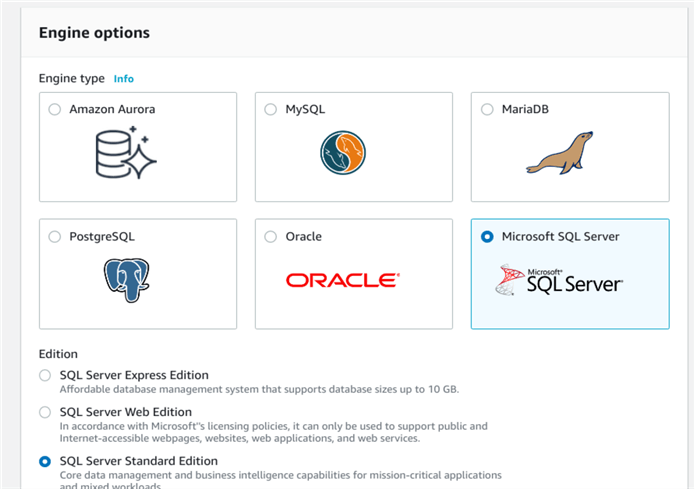Select the PostgreSQL radio button
Viewport: 695px width, 489px height.
point(54,237)
